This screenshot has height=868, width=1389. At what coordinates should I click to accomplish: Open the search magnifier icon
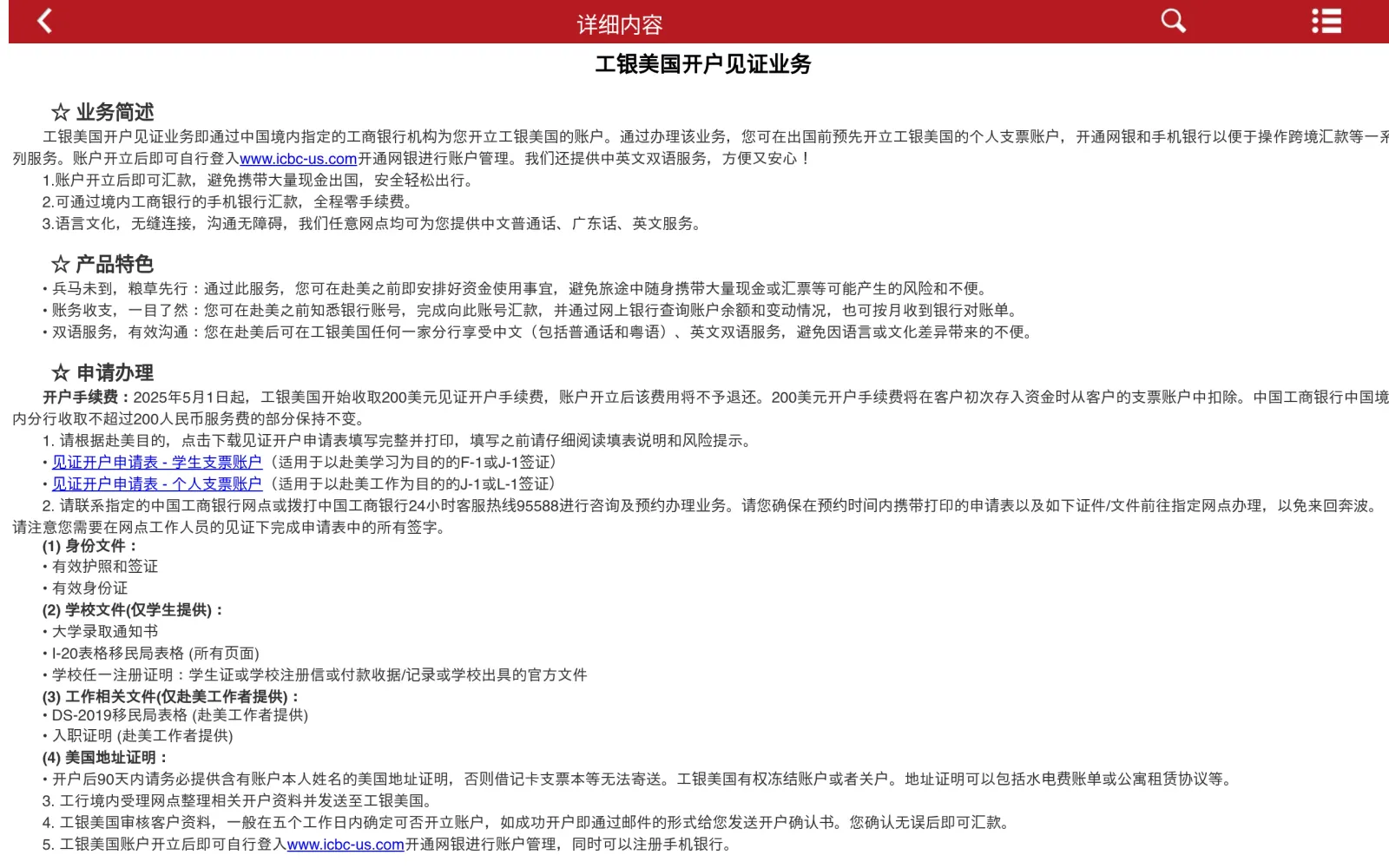pyautogui.click(x=1173, y=21)
